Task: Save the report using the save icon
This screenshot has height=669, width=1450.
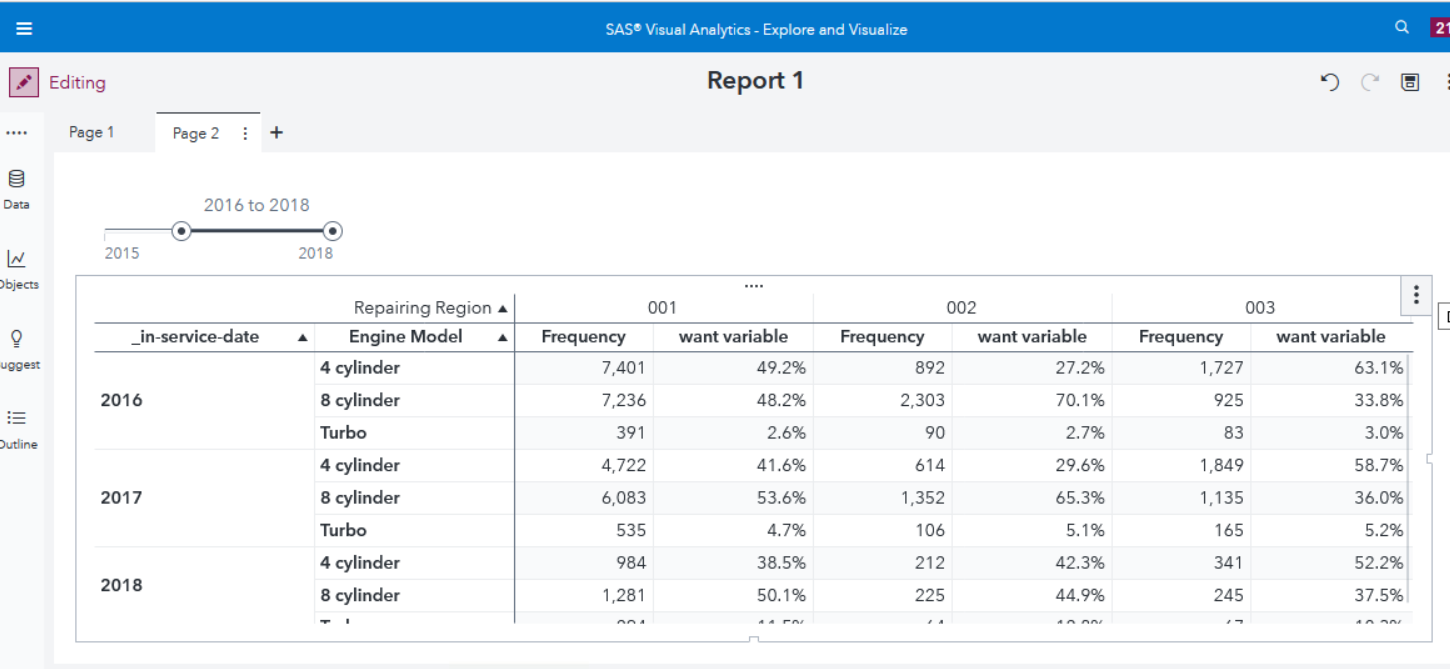Action: pyautogui.click(x=1410, y=82)
